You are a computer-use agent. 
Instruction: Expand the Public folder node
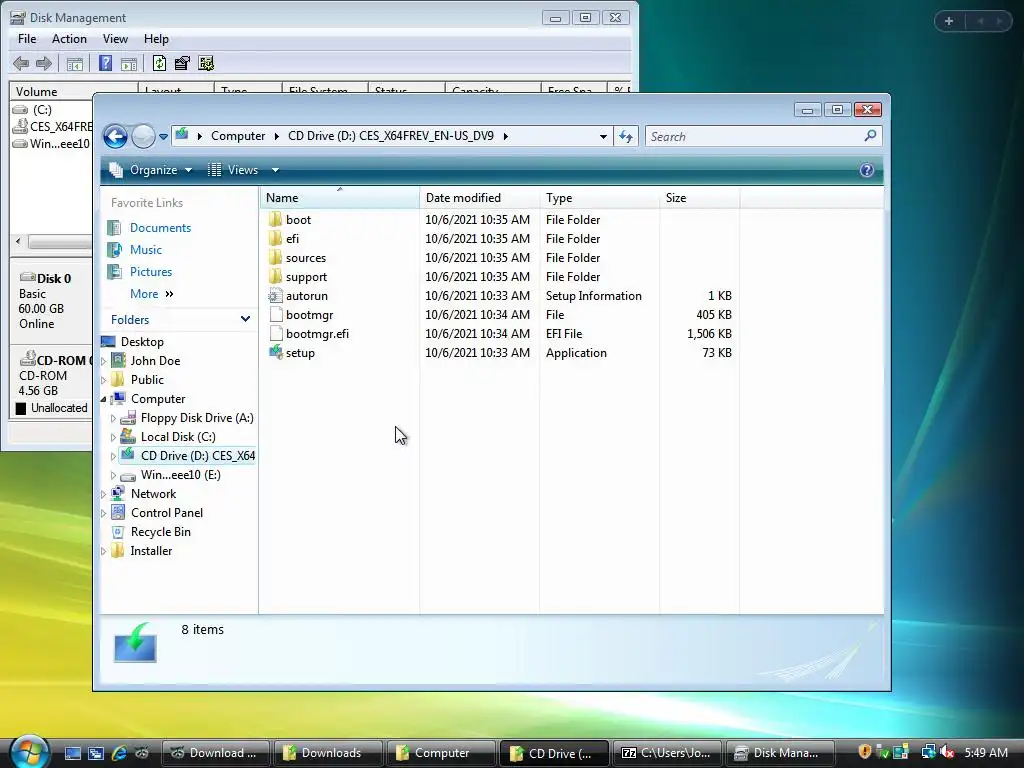click(x=104, y=379)
